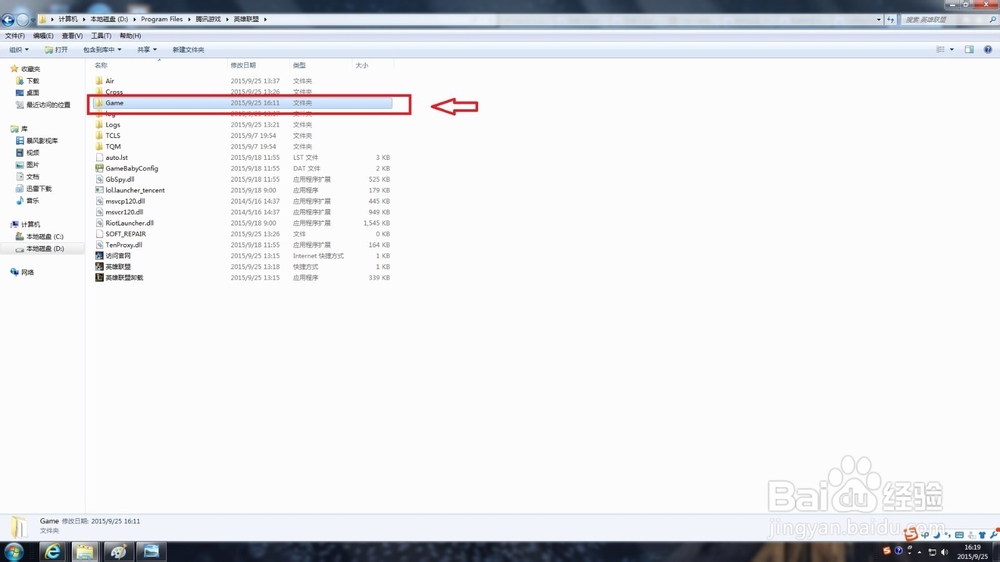Select the GbSpy.dll file icon
Screen dimensions: 1000x562
pyautogui.click(x=99, y=179)
